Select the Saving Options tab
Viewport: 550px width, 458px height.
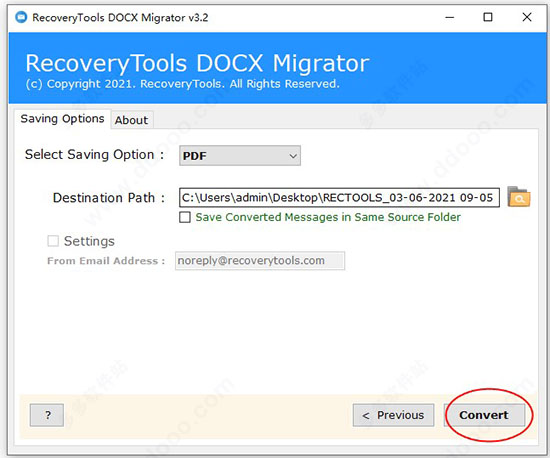tap(62, 119)
